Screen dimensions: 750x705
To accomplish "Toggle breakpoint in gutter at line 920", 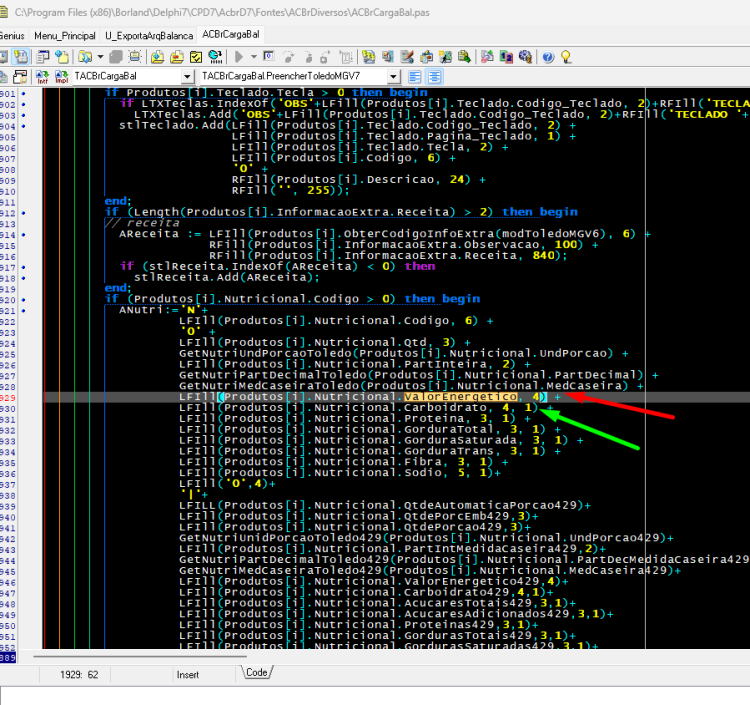I will (23, 300).
